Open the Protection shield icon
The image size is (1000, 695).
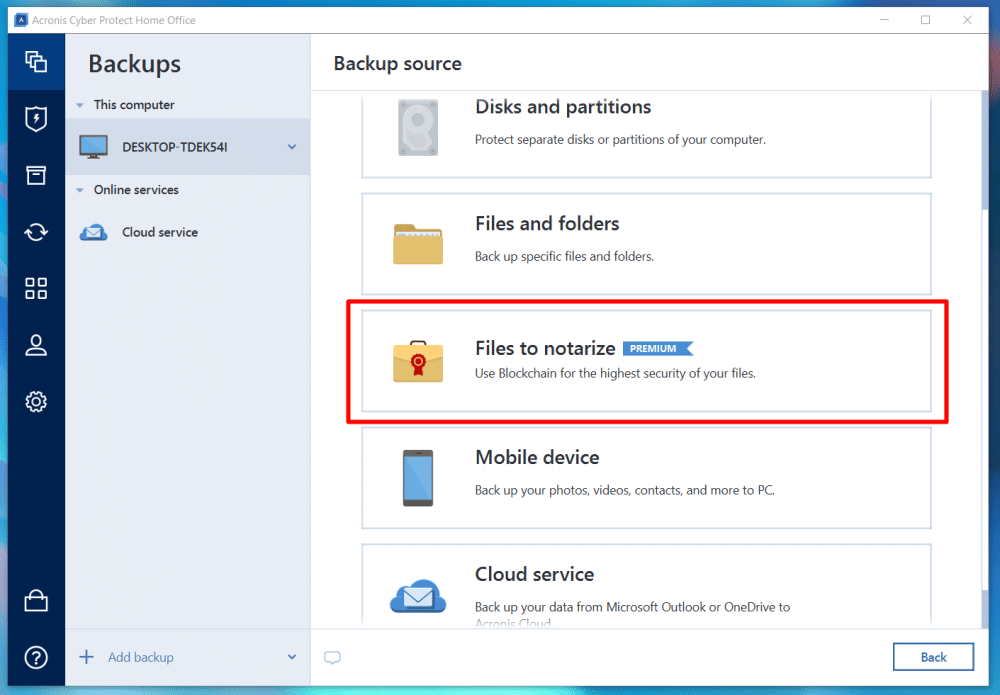[36, 119]
